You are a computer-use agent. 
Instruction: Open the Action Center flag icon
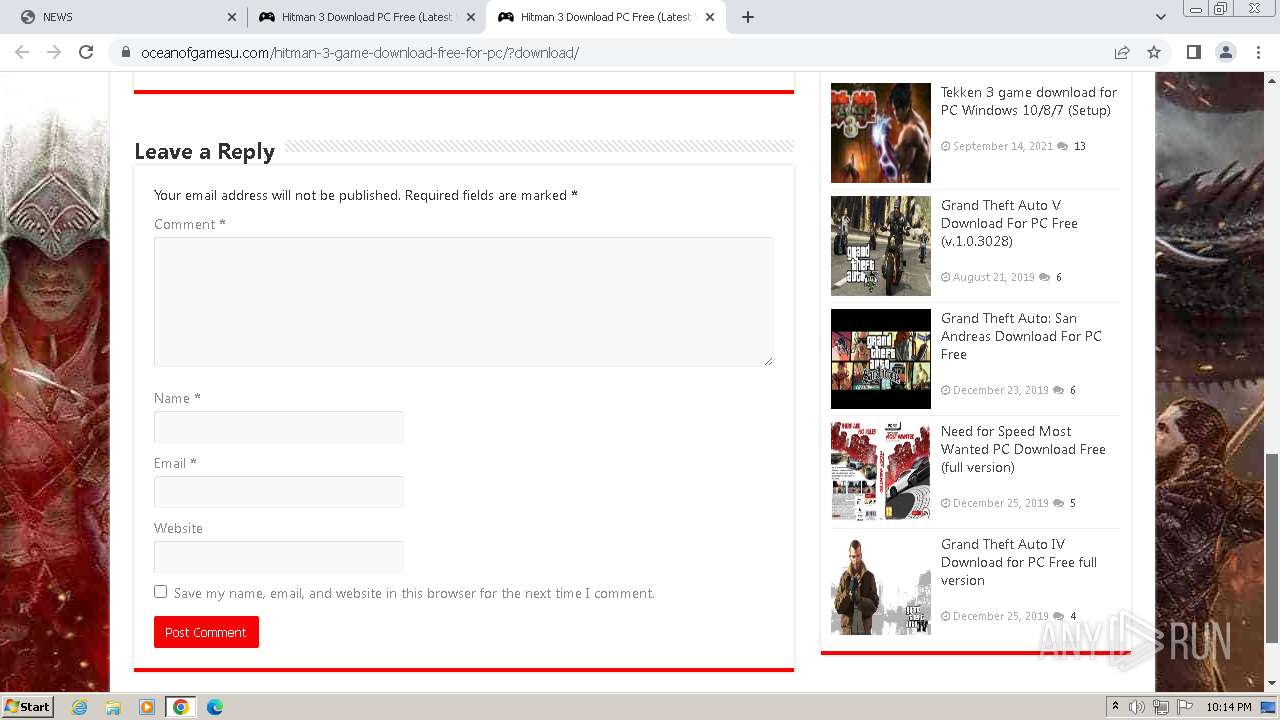coord(1185,707)
